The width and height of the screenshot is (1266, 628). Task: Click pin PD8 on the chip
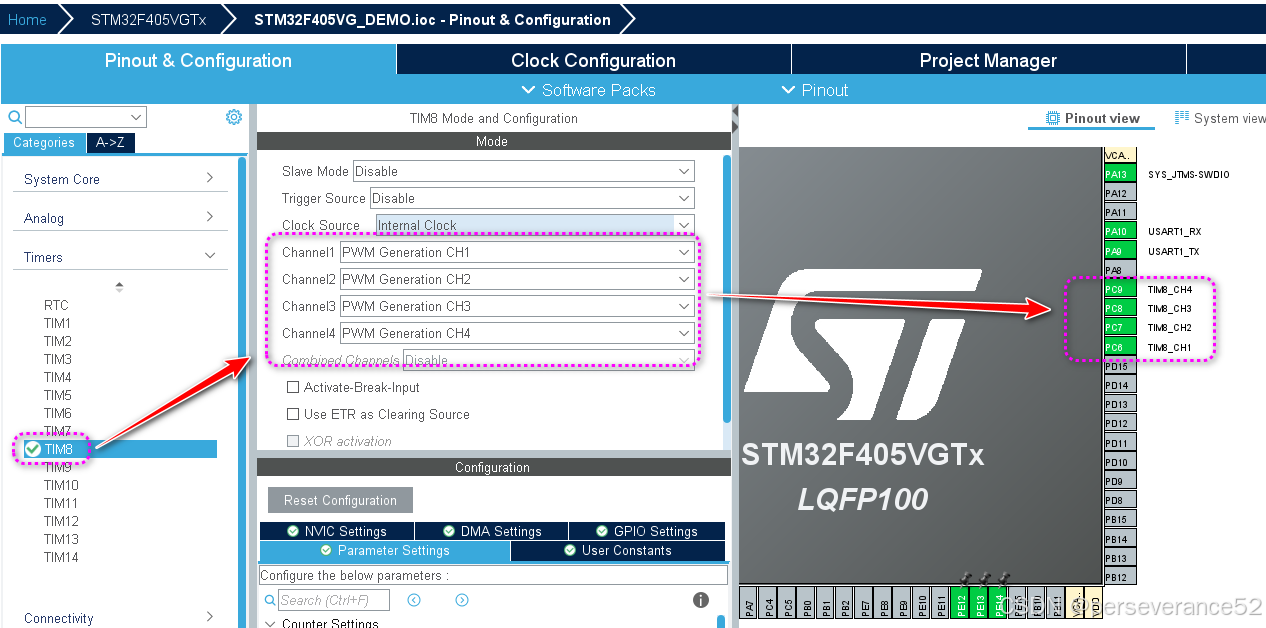click(1120, 500)
